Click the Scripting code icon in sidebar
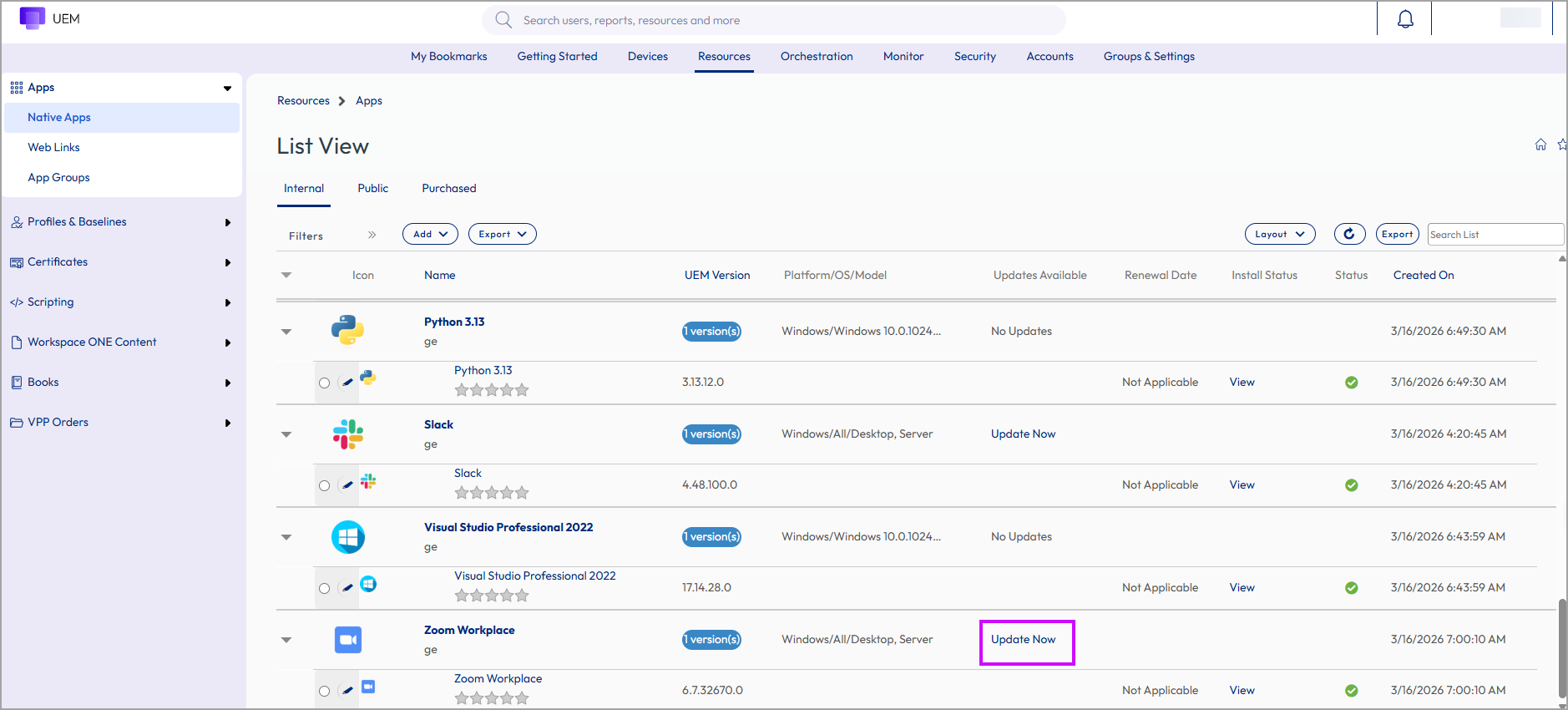 [x=17, y=302]
